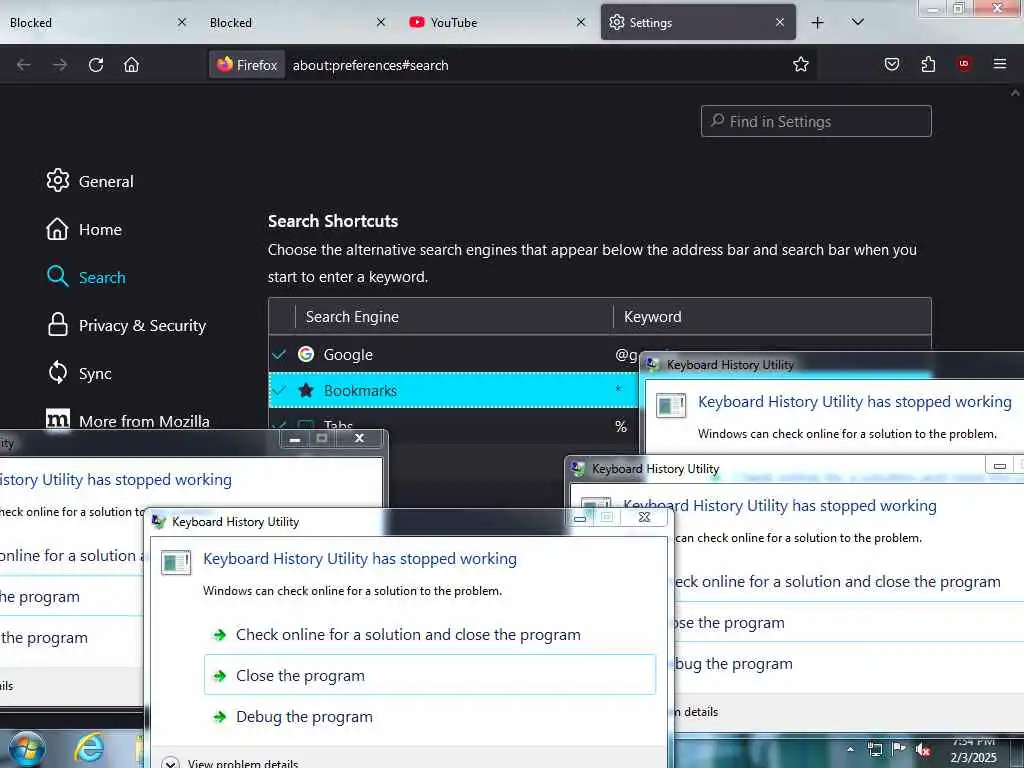Launch Internet Explorer from the taskbar
This screenshot has height=768, width=1024.
(89, 748)
